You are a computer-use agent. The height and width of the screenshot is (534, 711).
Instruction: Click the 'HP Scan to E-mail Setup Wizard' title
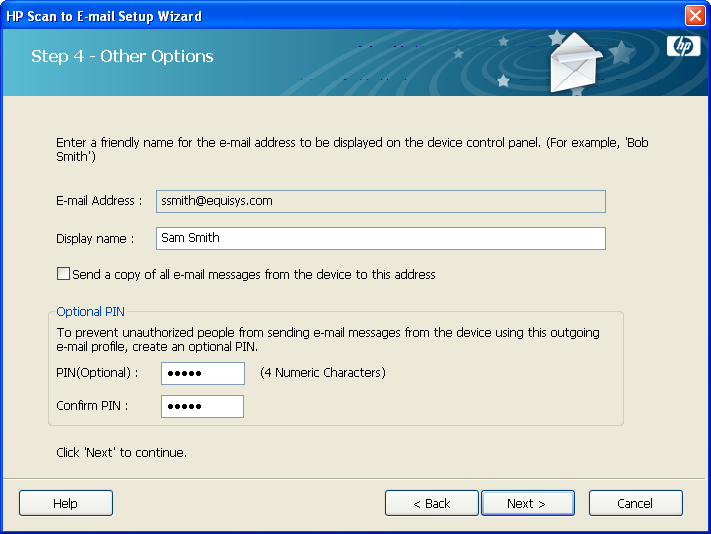[104, 16]
